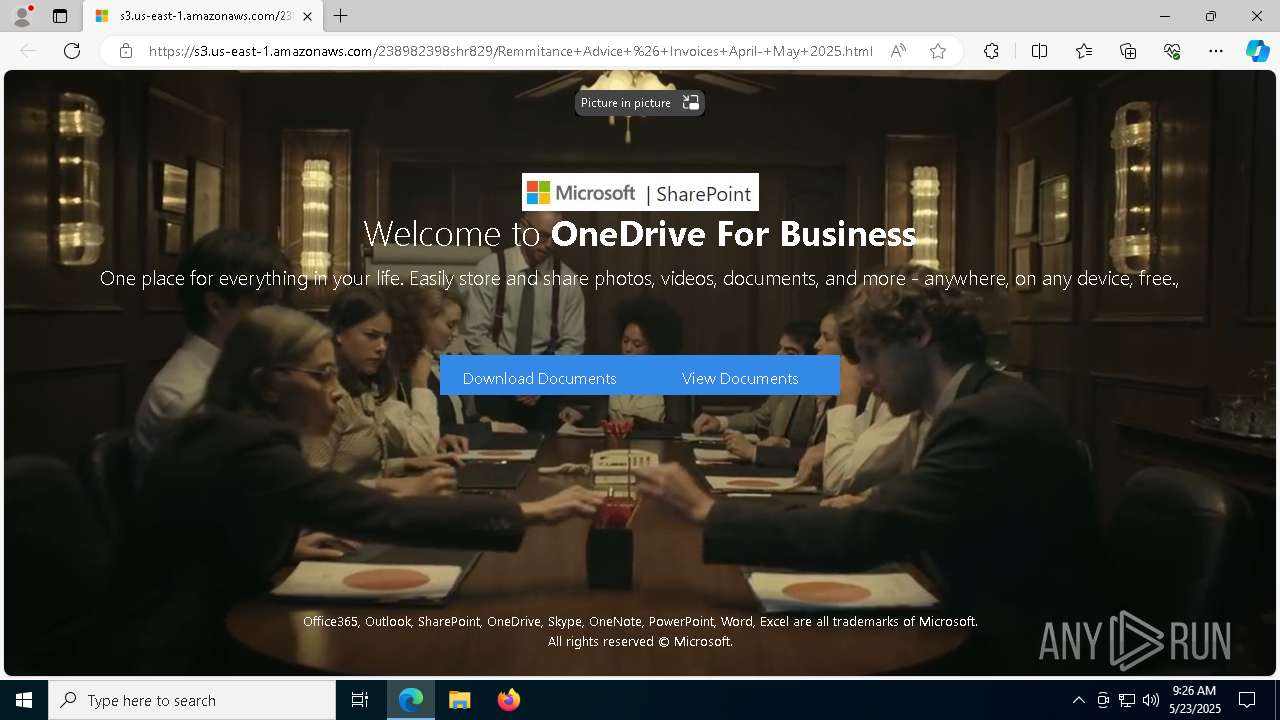Open Settings and more menu
The image size is (1280, 720).
coord(1216,51)
